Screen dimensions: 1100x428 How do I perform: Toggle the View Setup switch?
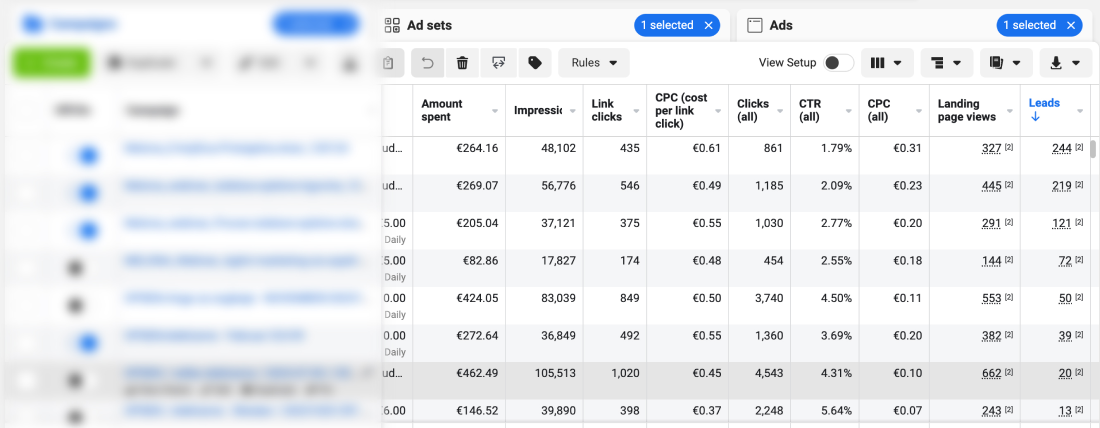click(838, 63)
